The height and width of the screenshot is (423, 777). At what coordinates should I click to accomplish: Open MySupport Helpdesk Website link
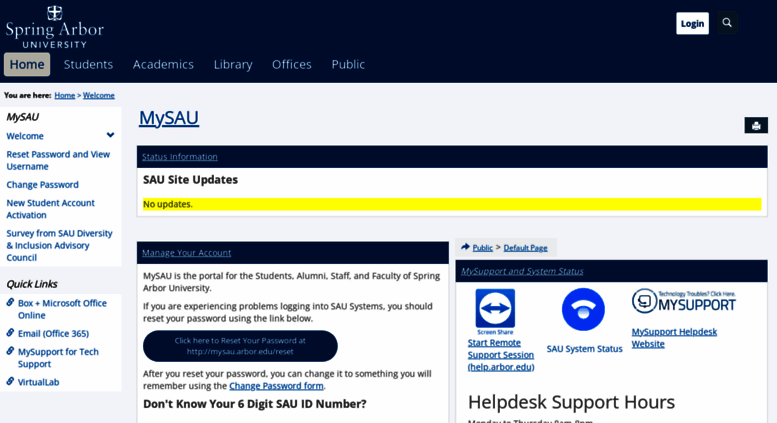[x=674, y=338]
